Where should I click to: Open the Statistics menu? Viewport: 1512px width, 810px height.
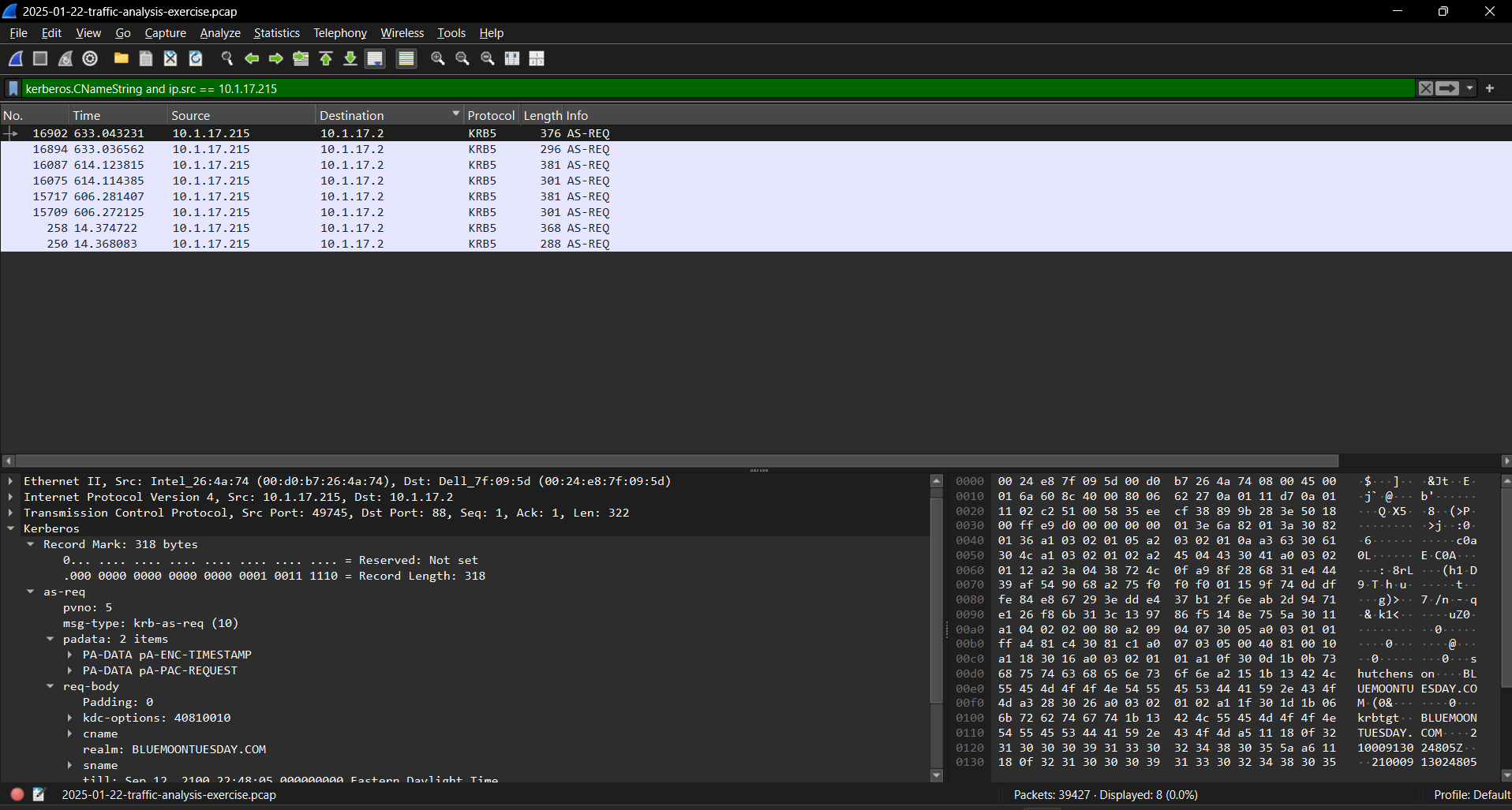(276, 33)
